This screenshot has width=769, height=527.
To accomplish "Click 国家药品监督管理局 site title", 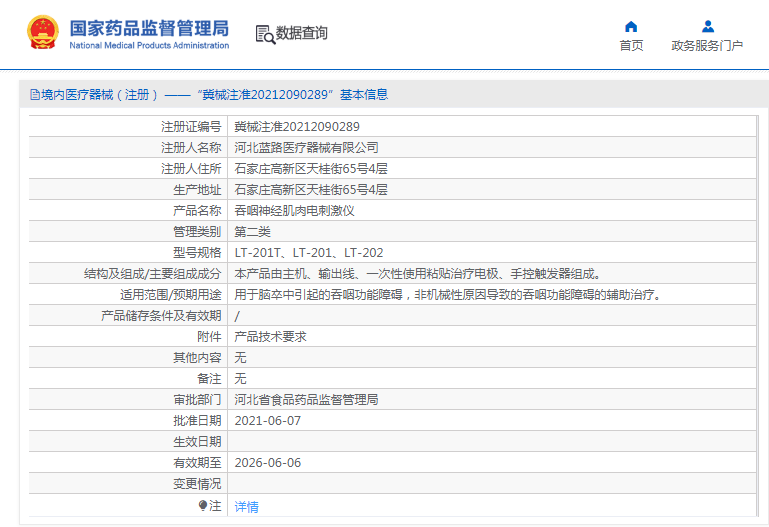I will pos(149,28).
